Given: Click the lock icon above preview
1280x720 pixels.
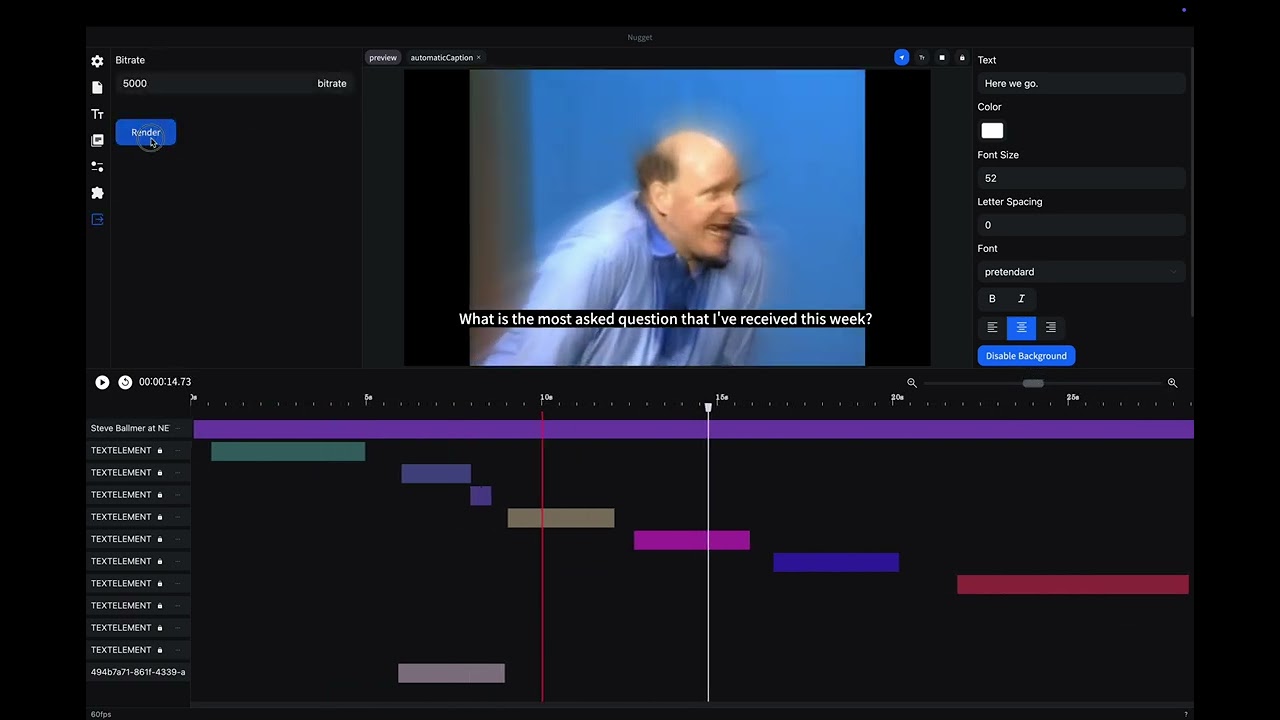Looking at the screenshot, I should pyautogui.click(x=962, y=58).
